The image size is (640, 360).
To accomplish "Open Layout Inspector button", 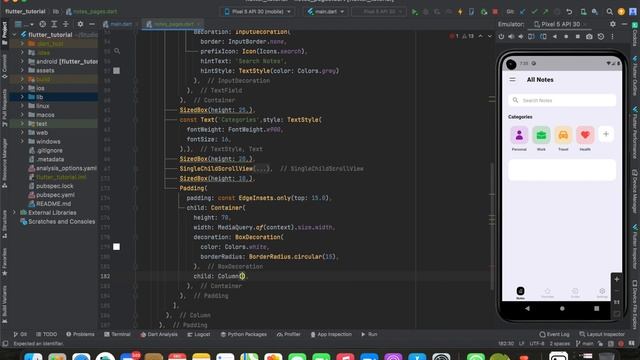I will pos(602,334).
